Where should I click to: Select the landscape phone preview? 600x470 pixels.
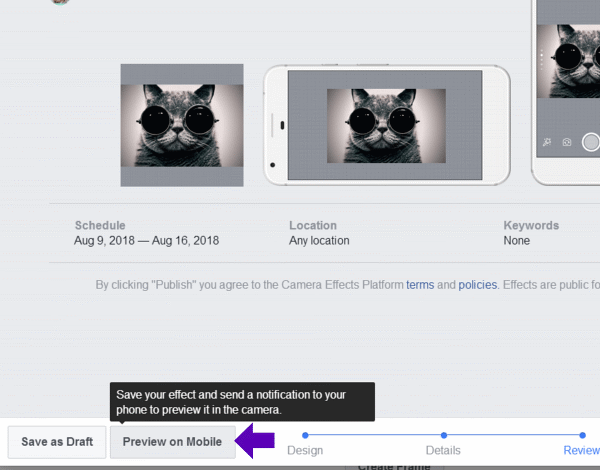pos(386,125)
